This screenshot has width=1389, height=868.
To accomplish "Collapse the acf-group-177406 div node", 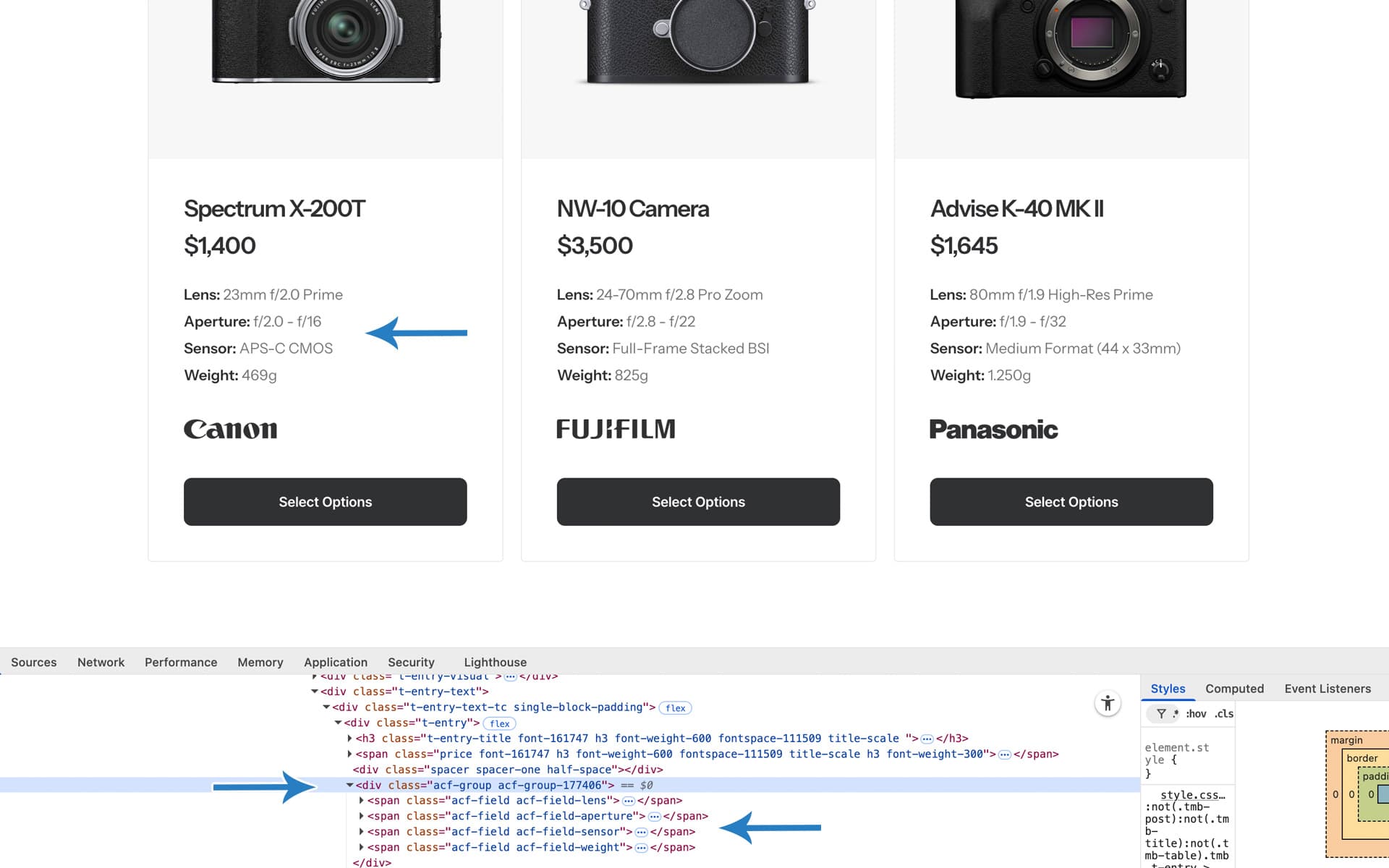I will 349,786.
